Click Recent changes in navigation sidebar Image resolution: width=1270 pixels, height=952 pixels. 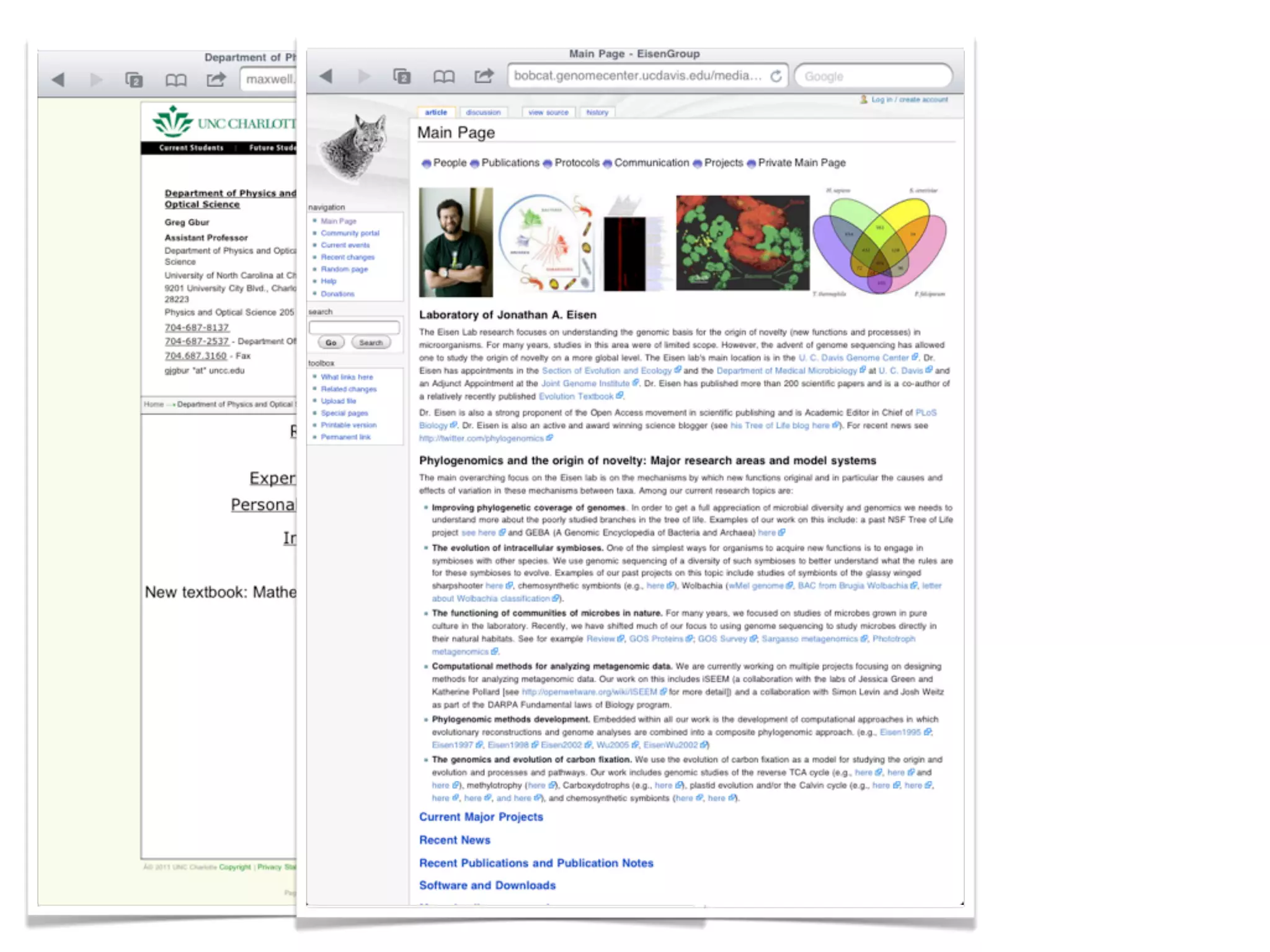pyautogui.click(x=347, y=257)
